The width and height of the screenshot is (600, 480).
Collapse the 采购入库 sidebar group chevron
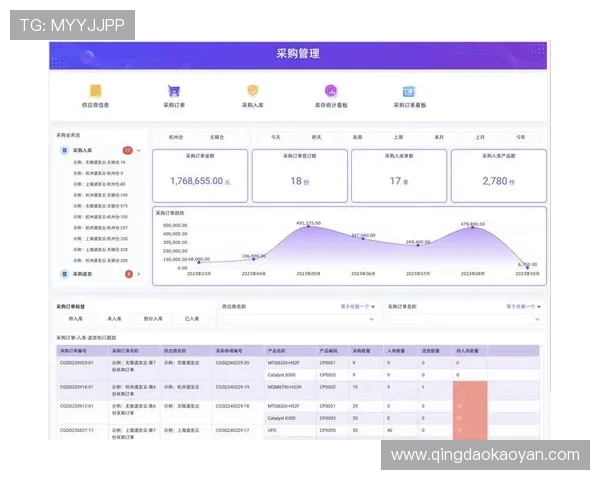[139, 150]
